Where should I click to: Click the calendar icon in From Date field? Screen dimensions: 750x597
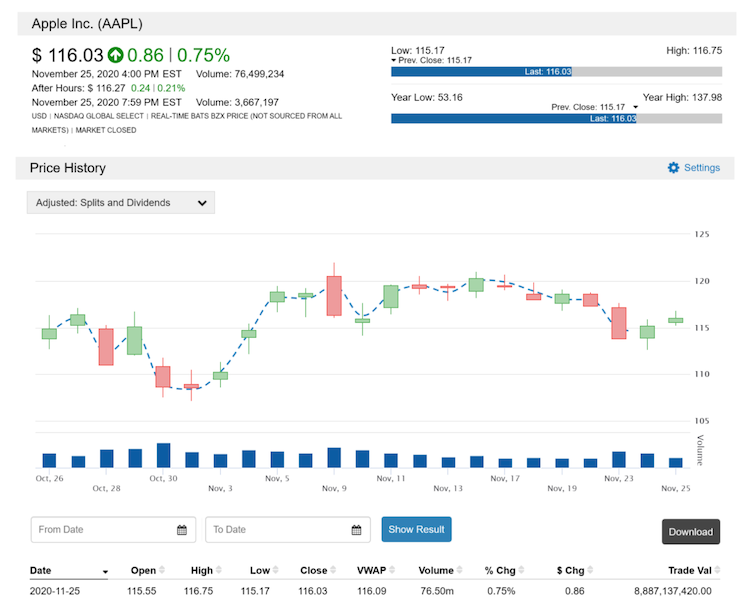pos(182,530)
